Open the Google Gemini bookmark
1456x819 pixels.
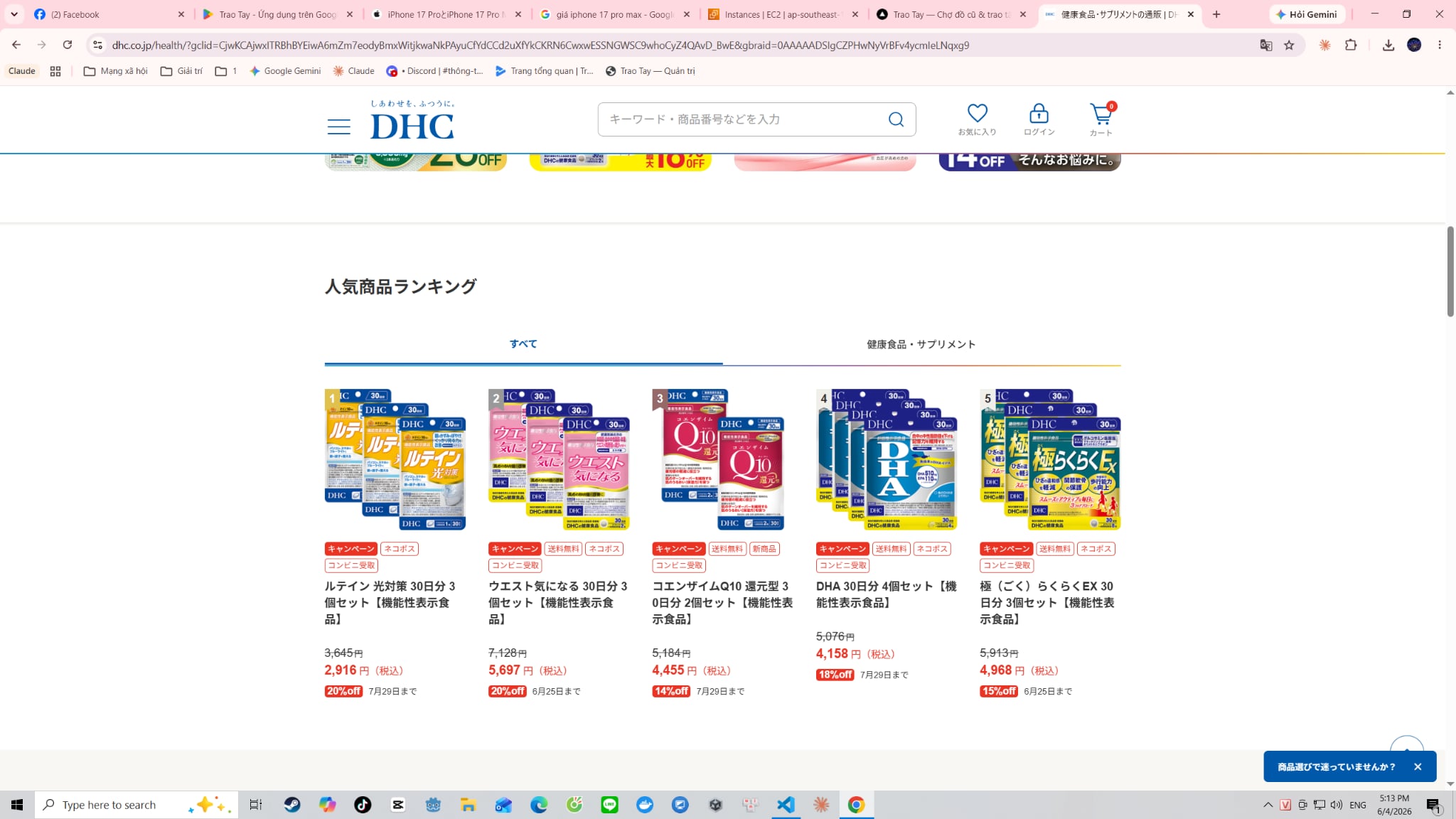285,71
